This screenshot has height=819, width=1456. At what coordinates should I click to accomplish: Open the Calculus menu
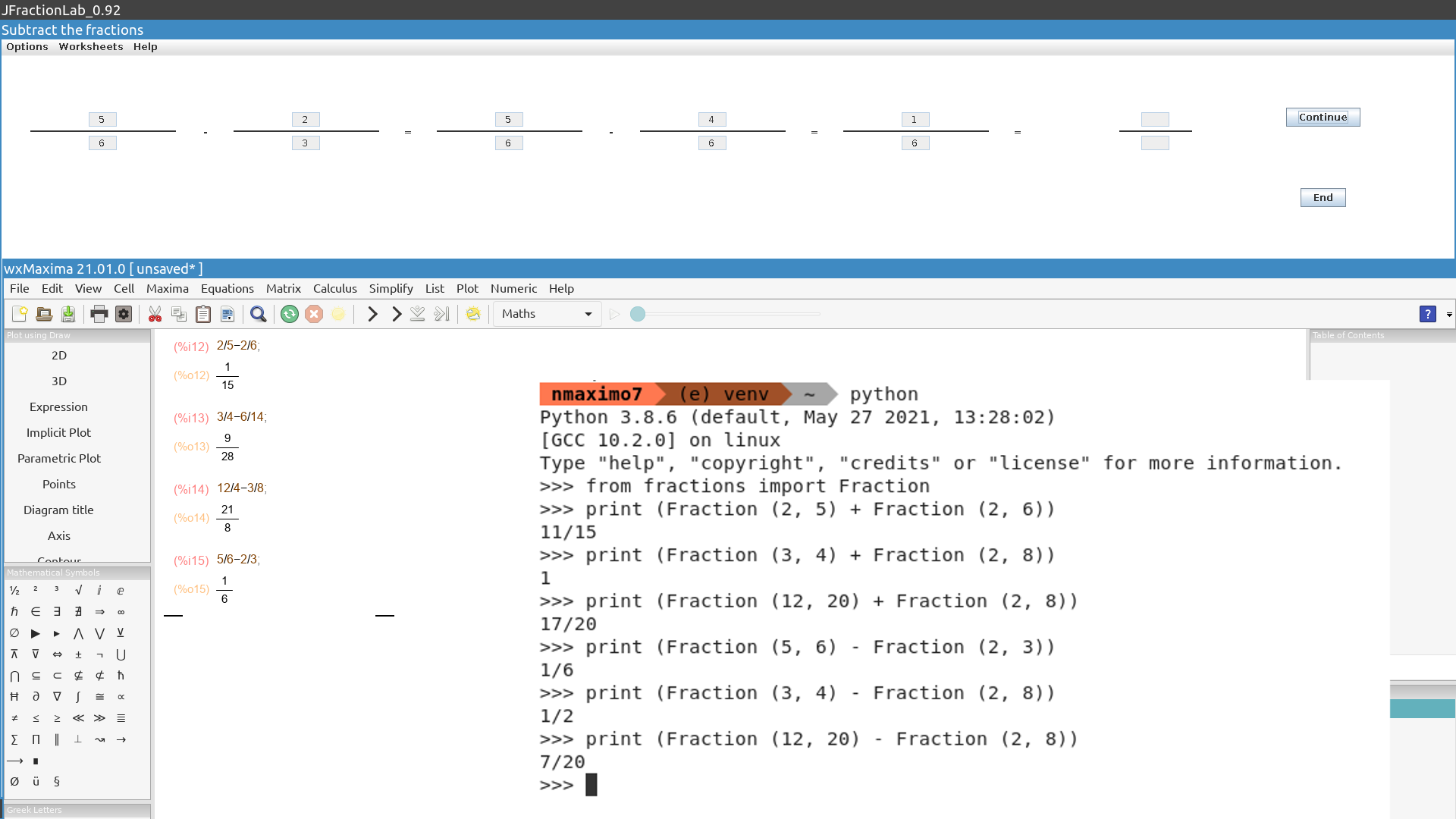pos(334,289)
